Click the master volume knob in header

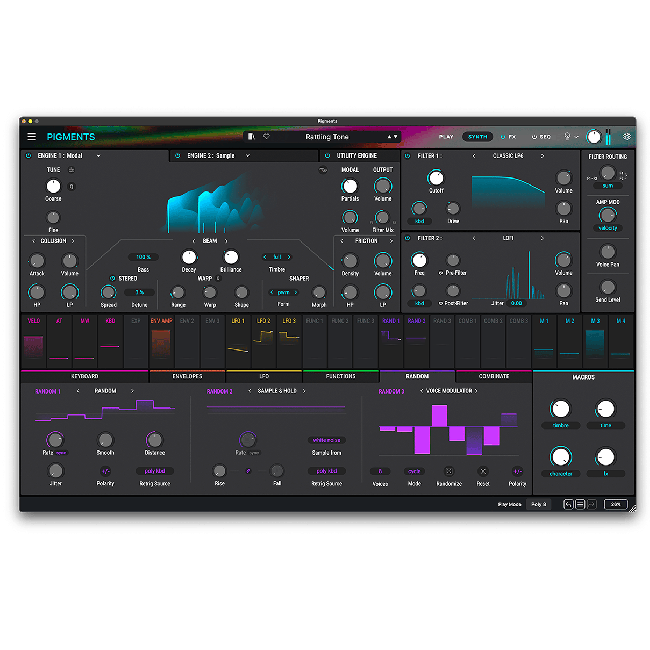pos(594,136)
